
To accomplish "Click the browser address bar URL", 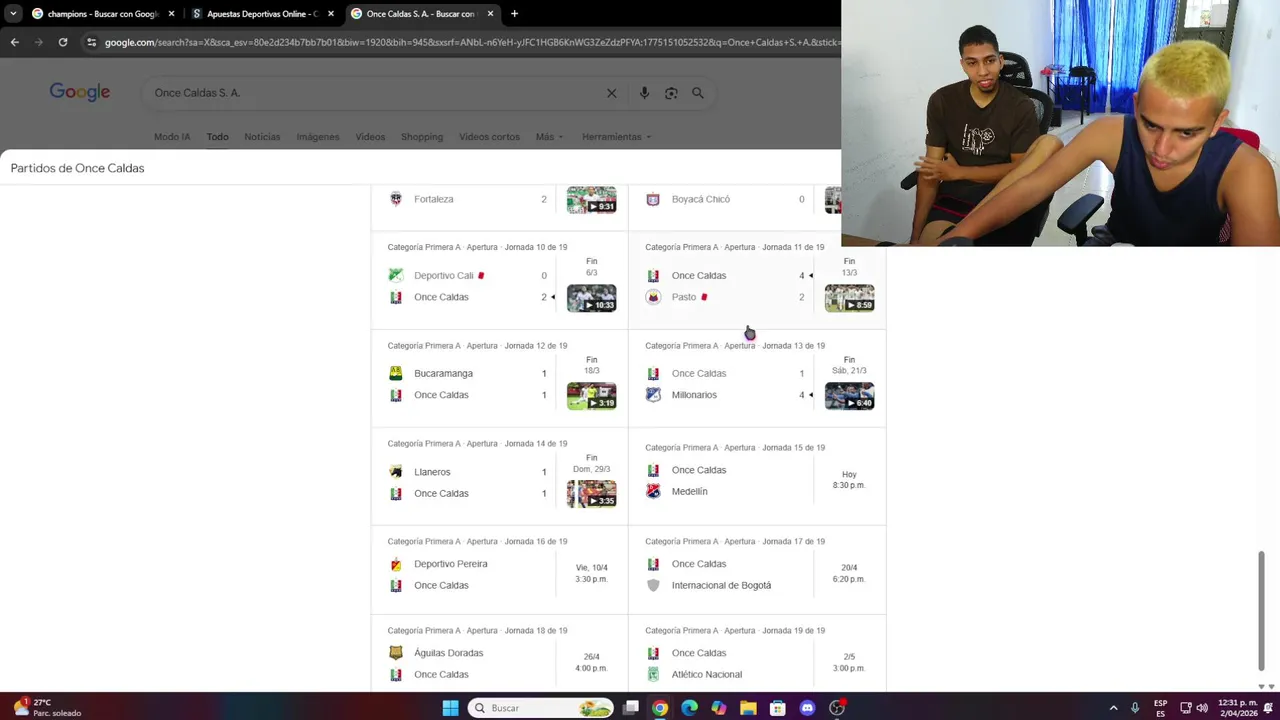I will click(x=470, y=42).
